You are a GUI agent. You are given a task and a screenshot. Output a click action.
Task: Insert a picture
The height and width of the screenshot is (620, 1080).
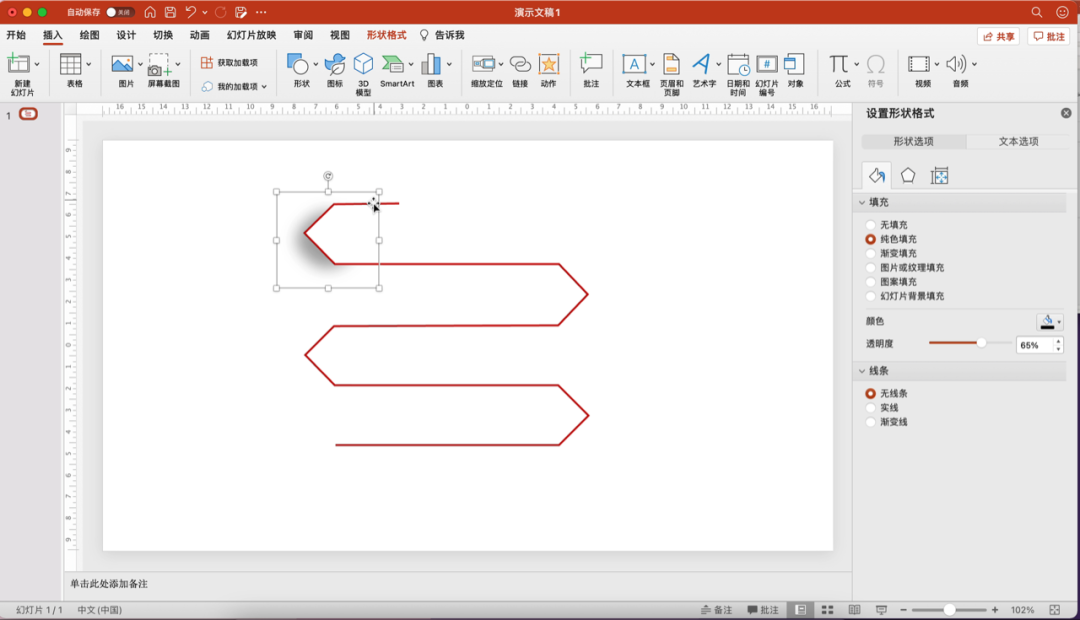coord(123,70)
